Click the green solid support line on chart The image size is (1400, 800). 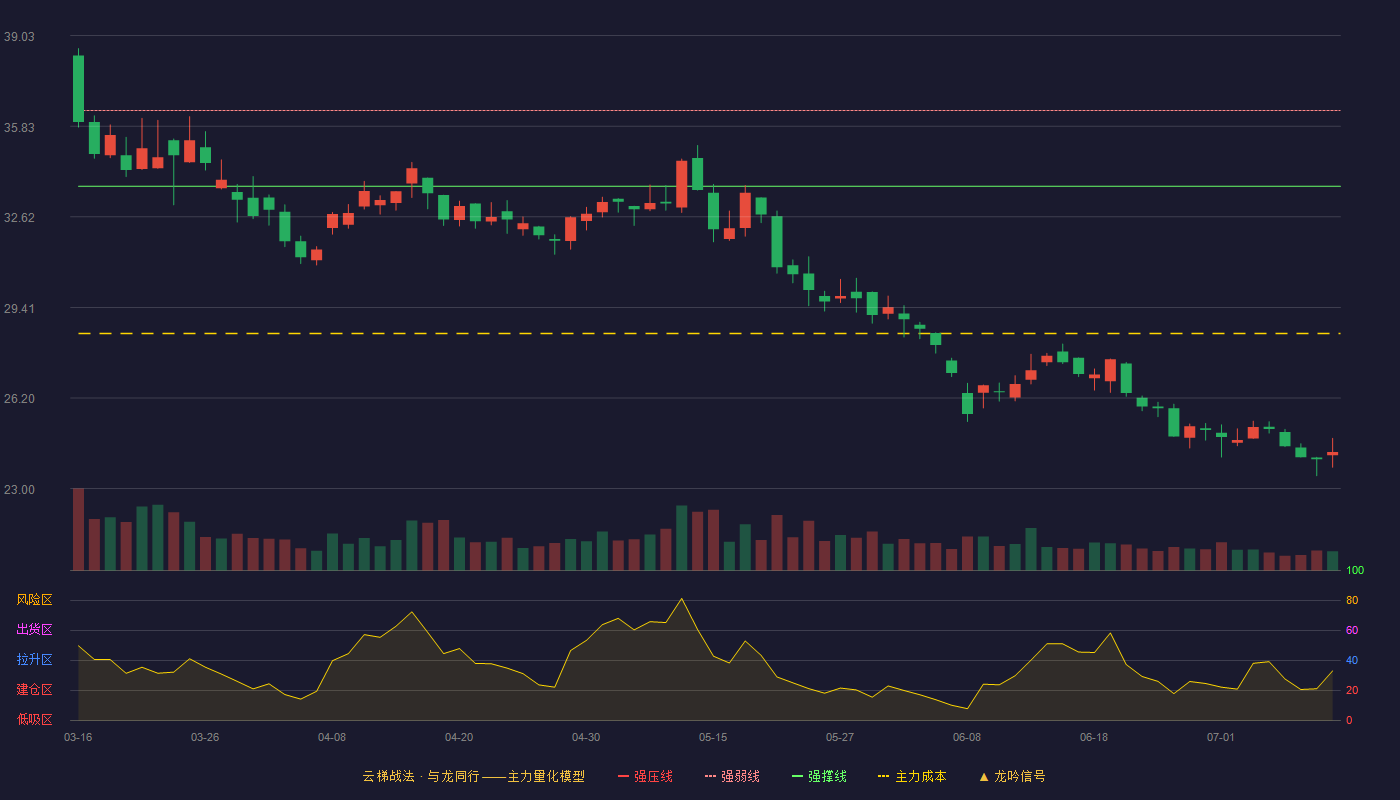click(709, 186)
